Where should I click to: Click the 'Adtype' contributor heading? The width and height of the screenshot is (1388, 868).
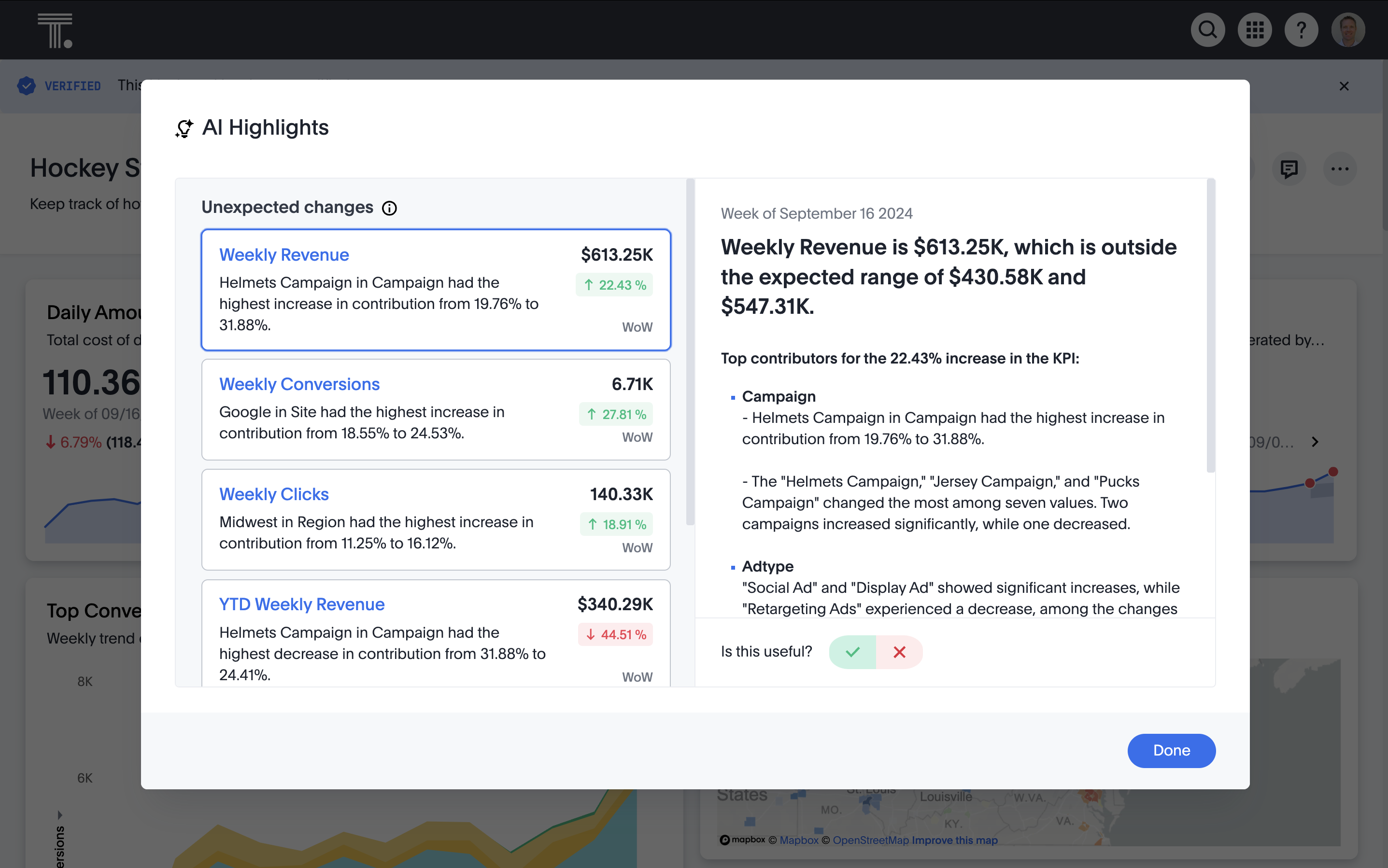pyautogui.click(x=767, y=566)
